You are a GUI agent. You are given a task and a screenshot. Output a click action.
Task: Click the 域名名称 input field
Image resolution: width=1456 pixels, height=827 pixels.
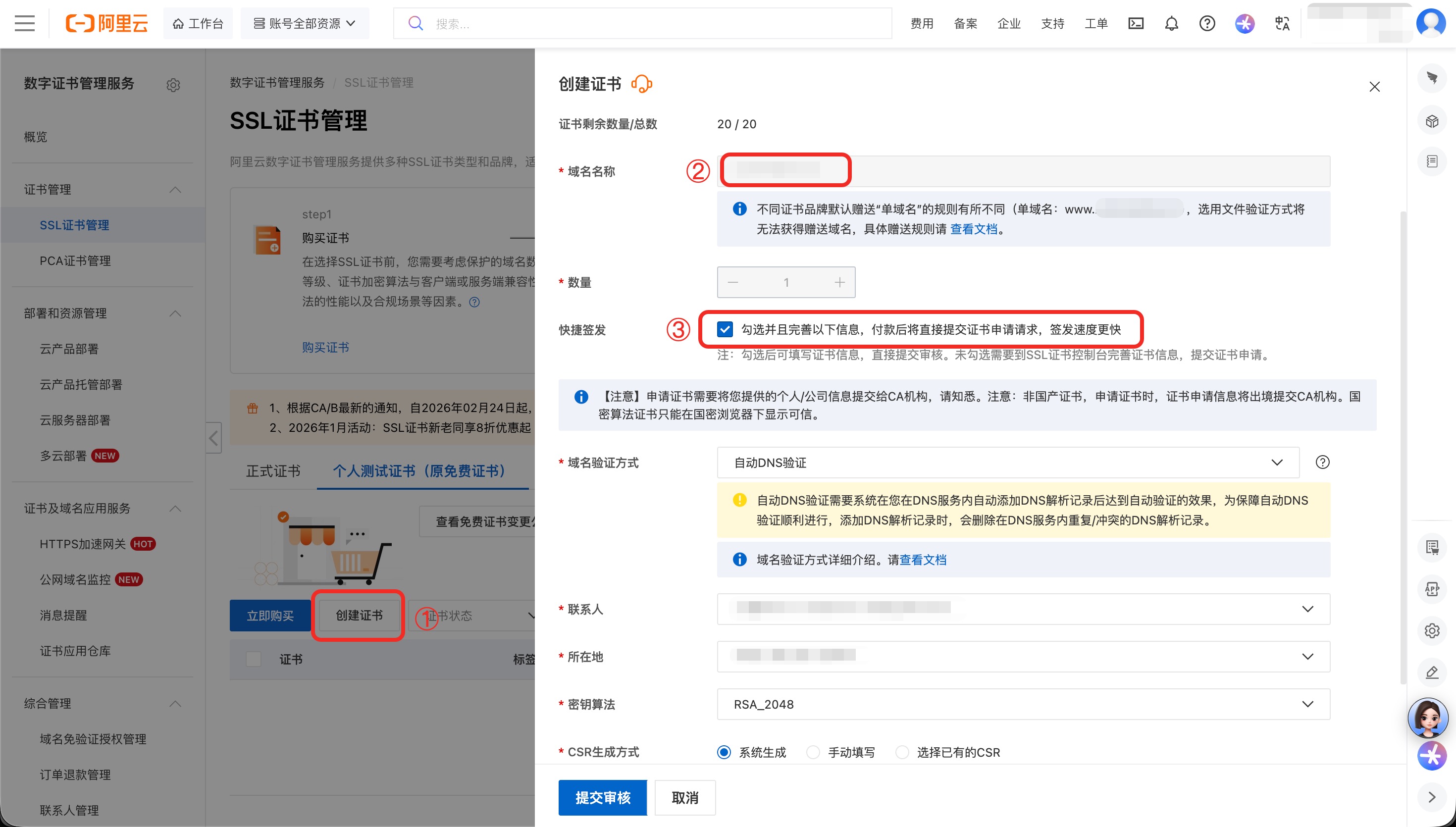click(1022, 170)
